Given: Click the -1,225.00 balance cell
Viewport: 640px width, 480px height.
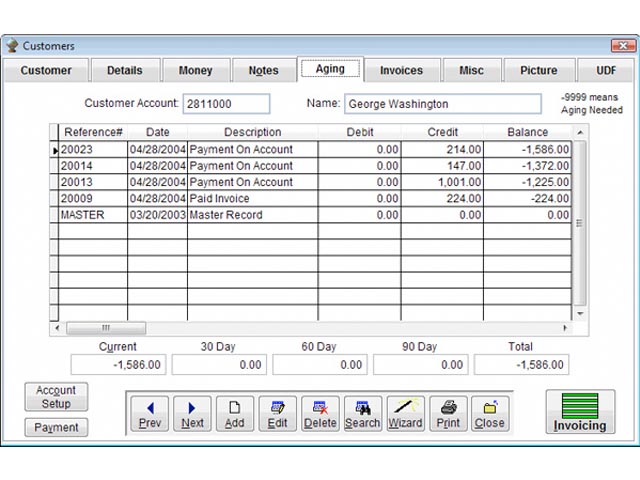Looking at the screenshot, I should (x=527, y=182).
